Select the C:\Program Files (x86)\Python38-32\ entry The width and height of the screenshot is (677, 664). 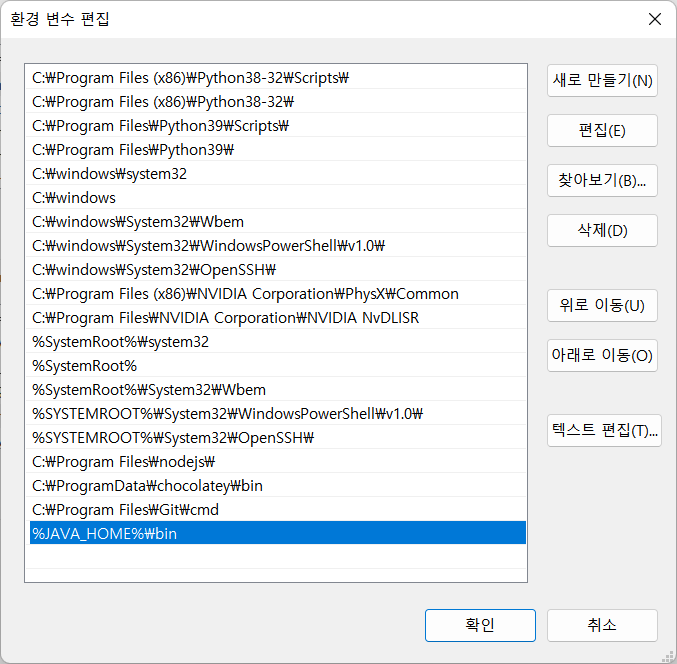[278, 102]
